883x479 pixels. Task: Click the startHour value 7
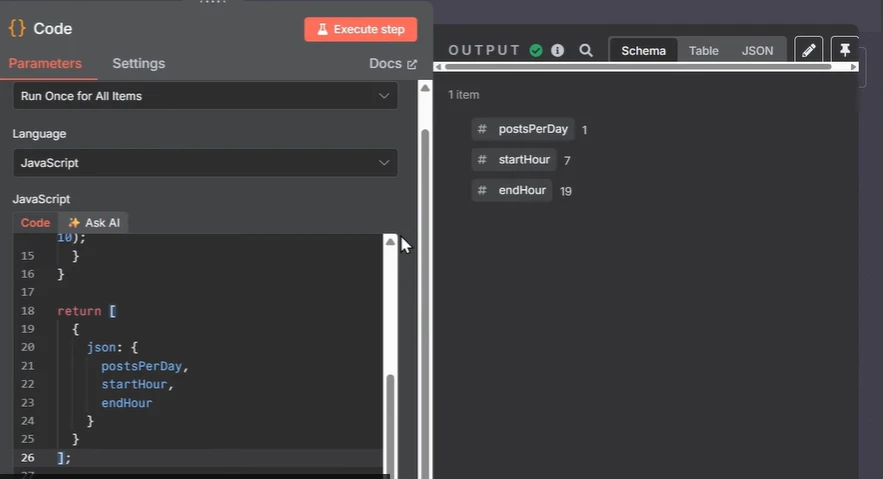[x=567, y=161]
